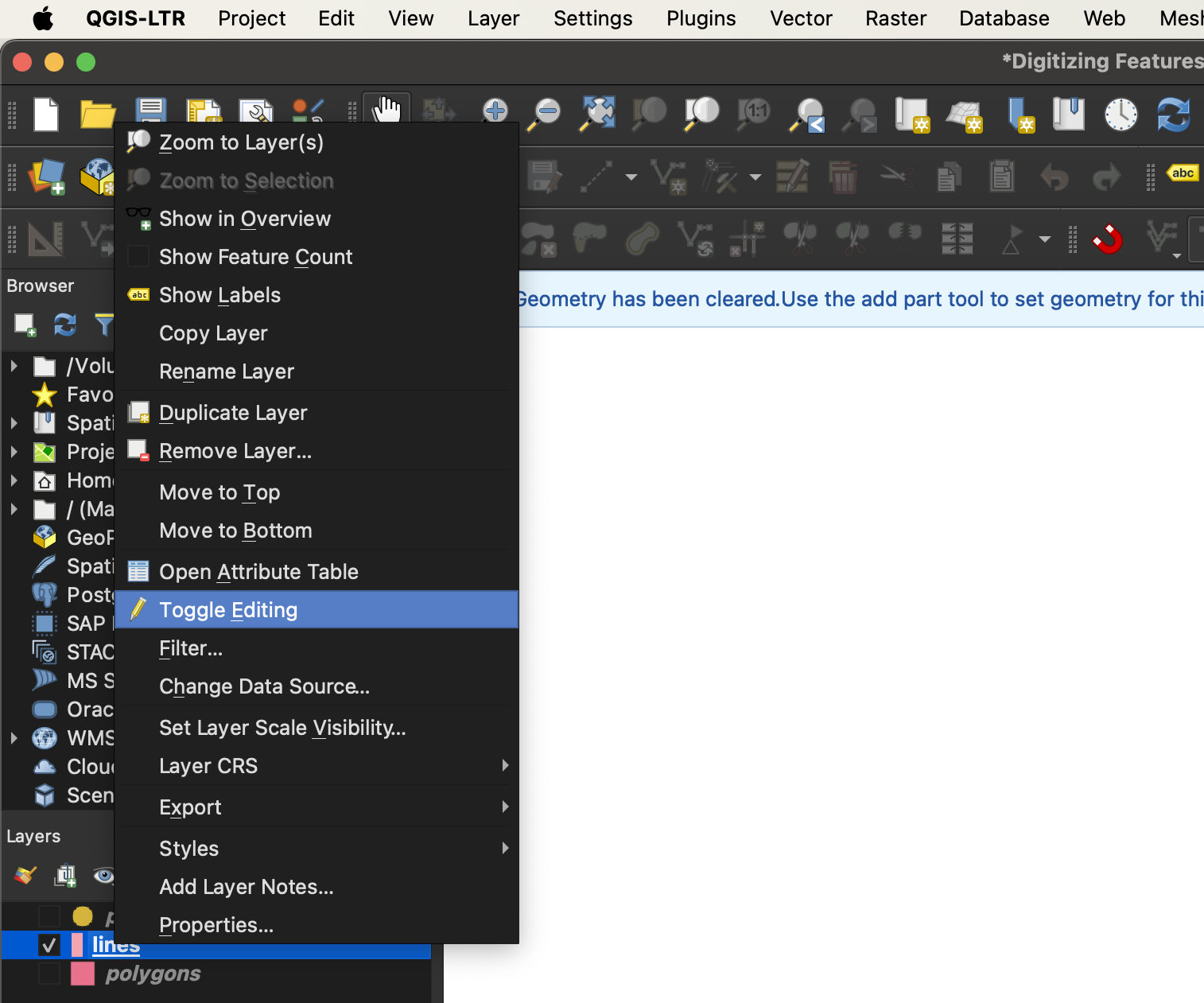Toggle visibility of lines layer checkbox
1204x1003 pixels.
49,945
